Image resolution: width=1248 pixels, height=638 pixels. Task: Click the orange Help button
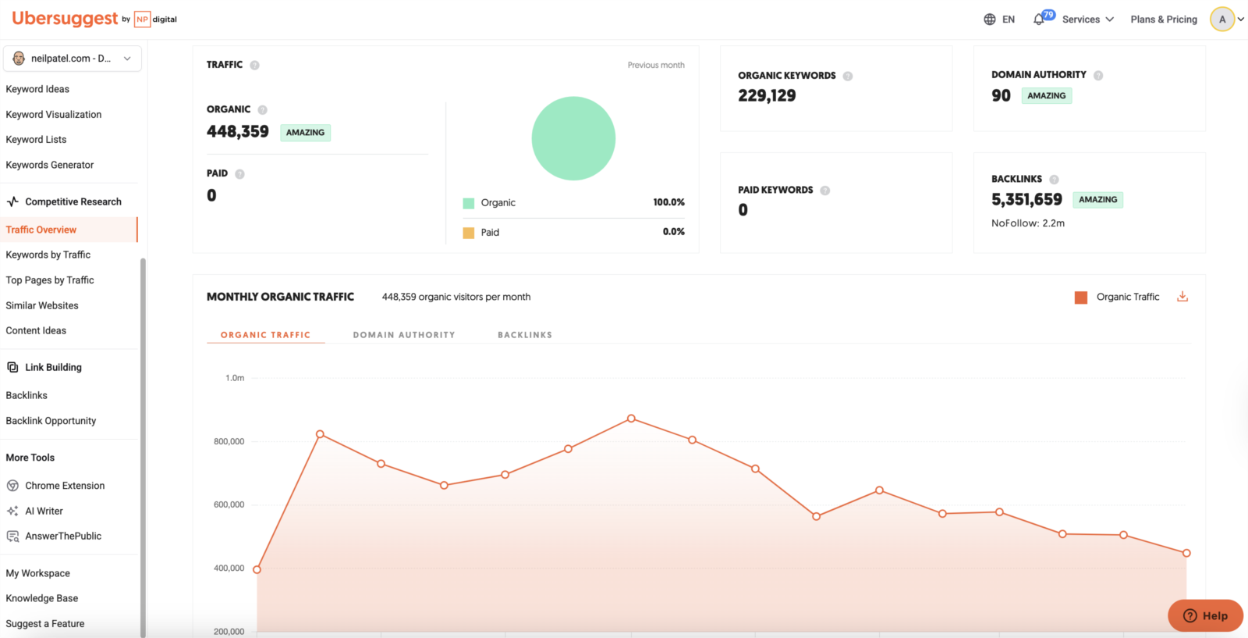click(x=1205, y=615)
